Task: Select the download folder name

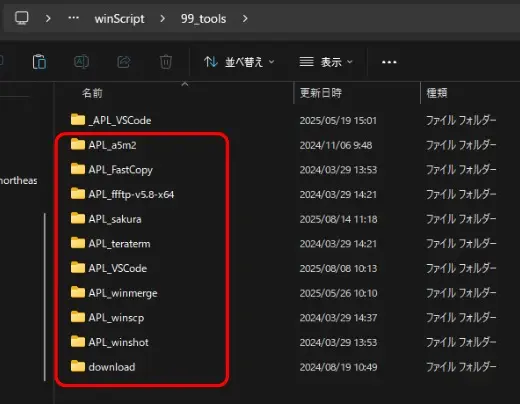Action: pyautogui.click(x=112, y=367)
